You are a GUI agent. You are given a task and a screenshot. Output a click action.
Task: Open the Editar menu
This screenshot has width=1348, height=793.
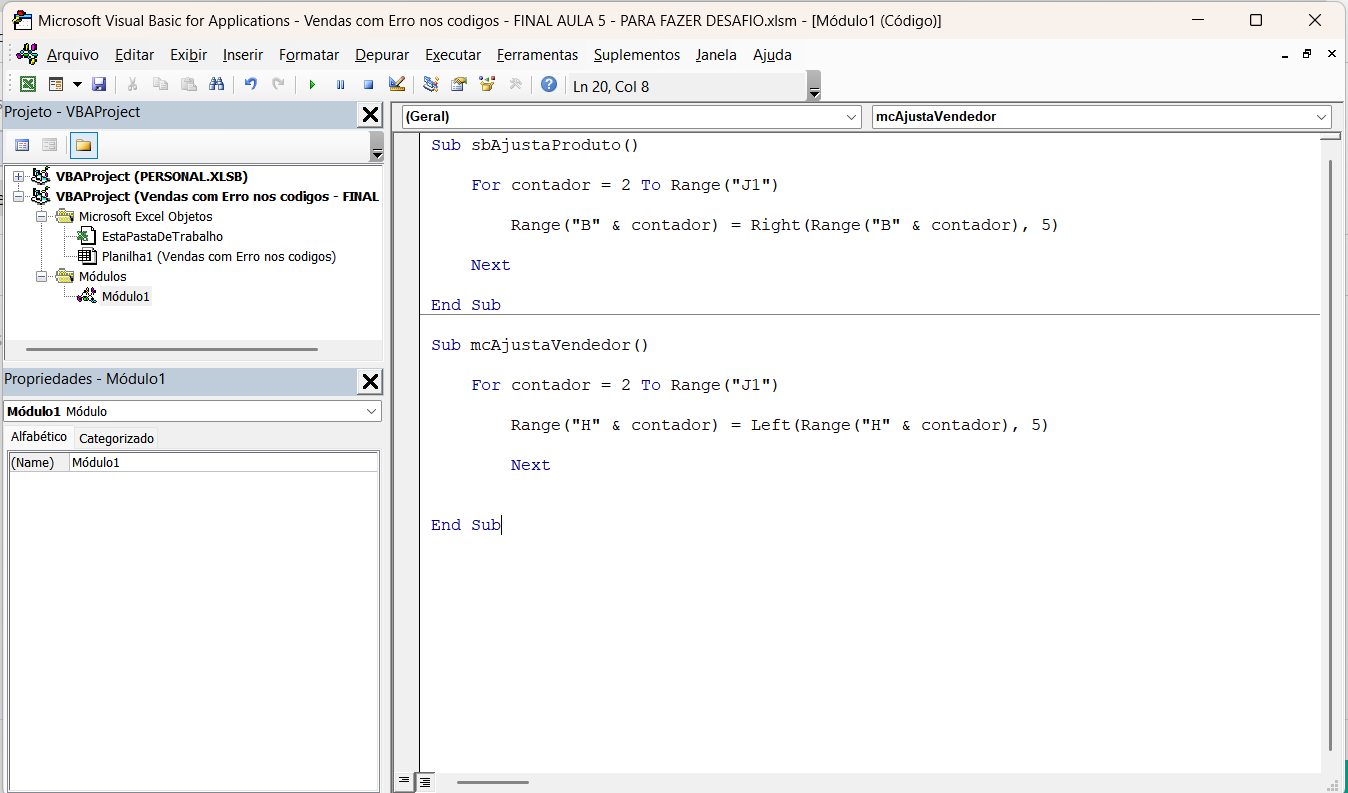click(134, 55)
